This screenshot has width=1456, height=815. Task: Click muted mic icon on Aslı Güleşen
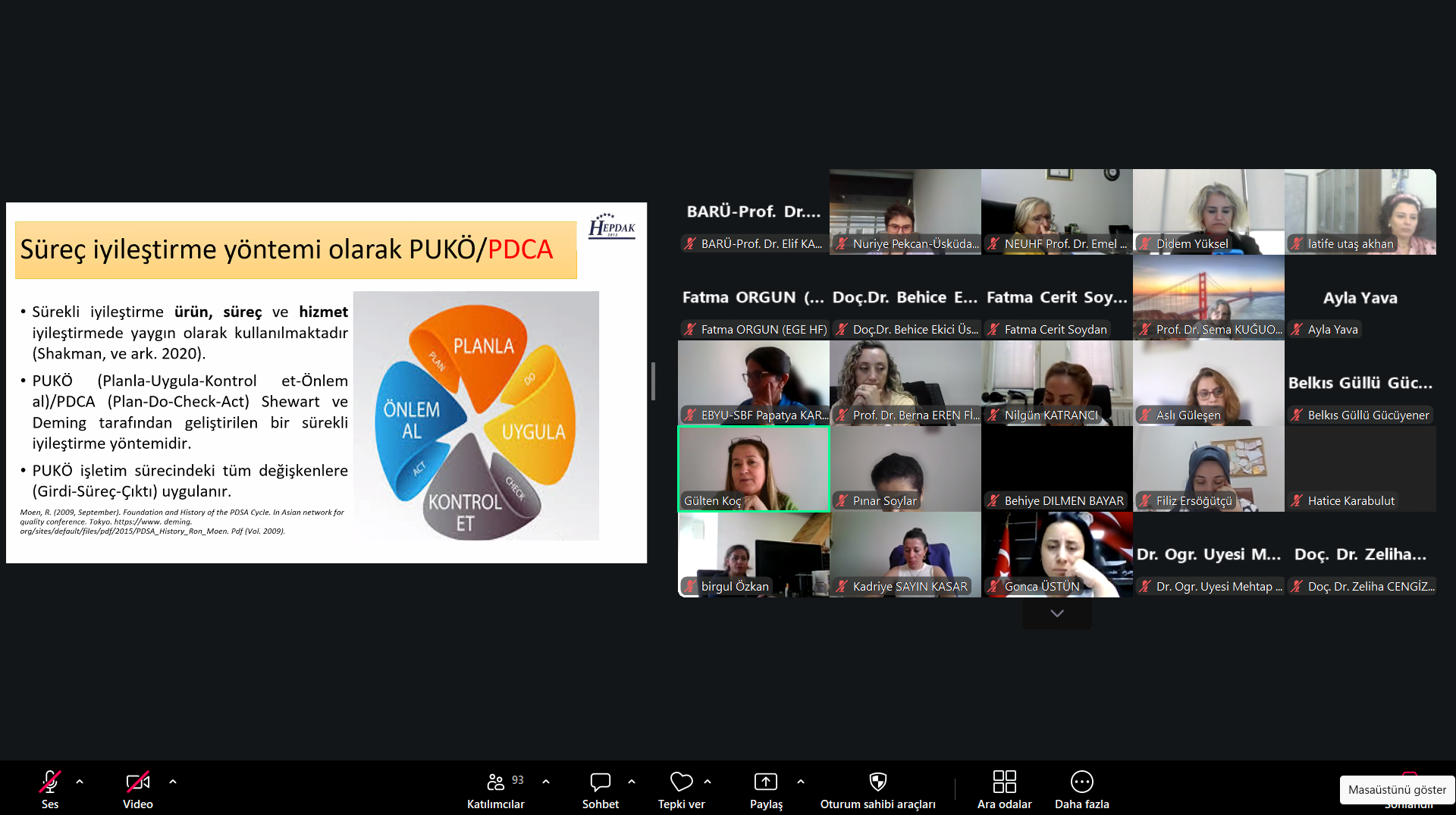pyautogui.click(x=1145, y=415)
